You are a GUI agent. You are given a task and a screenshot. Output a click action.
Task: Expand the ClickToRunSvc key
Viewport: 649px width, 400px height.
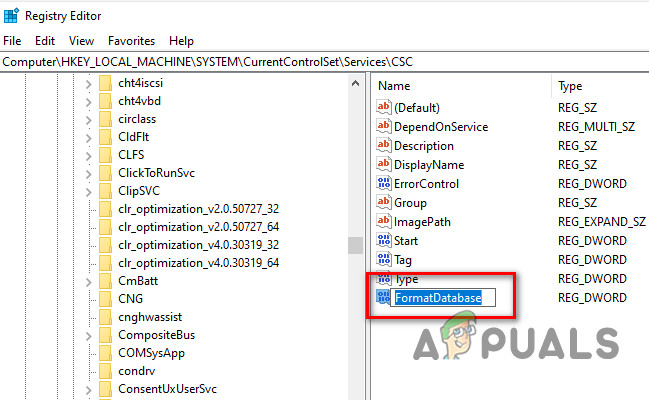[88, 173]
